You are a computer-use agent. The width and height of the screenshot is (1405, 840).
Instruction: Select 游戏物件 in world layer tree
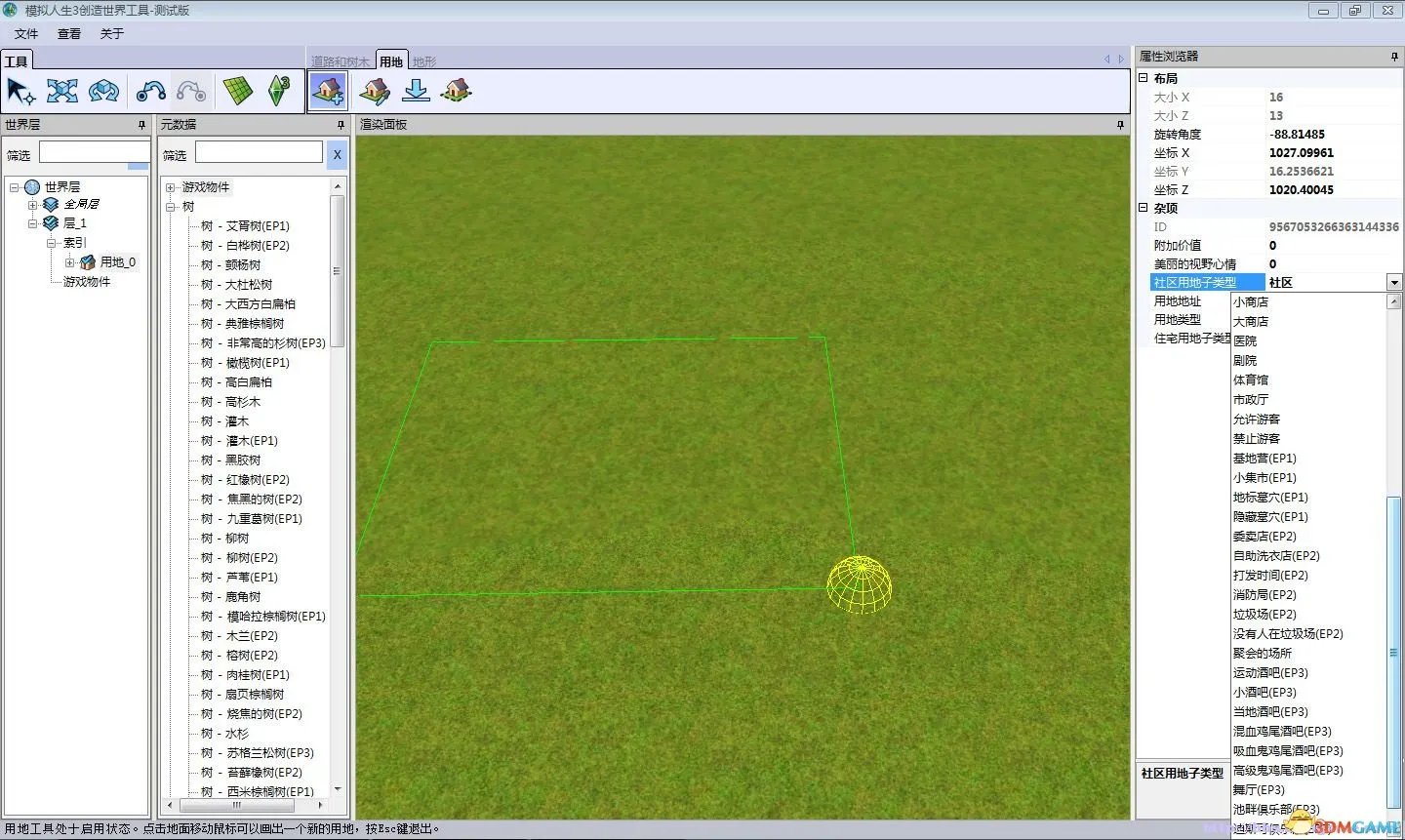tap(87, 282)
